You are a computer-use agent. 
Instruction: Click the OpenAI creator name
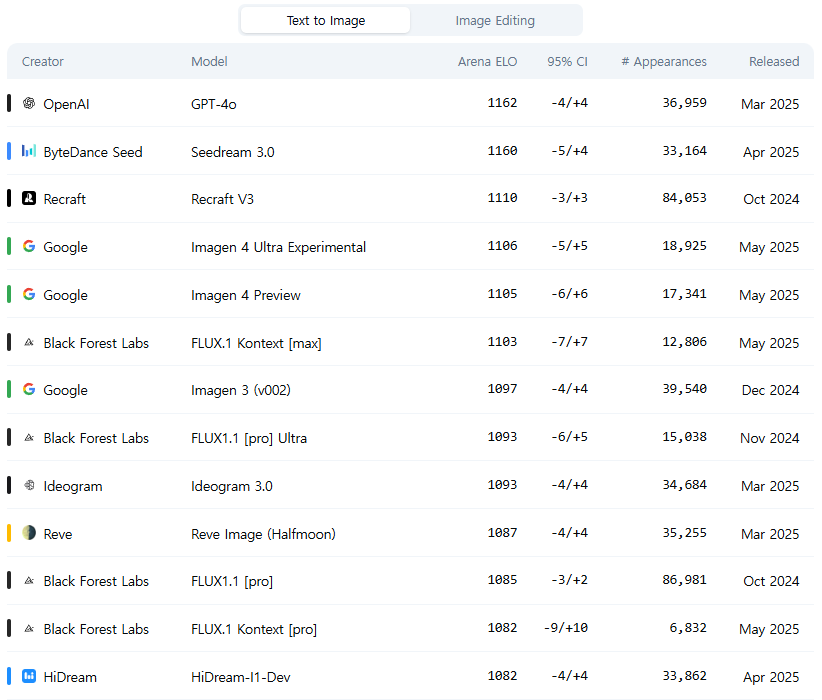click(x=66, y=104)
